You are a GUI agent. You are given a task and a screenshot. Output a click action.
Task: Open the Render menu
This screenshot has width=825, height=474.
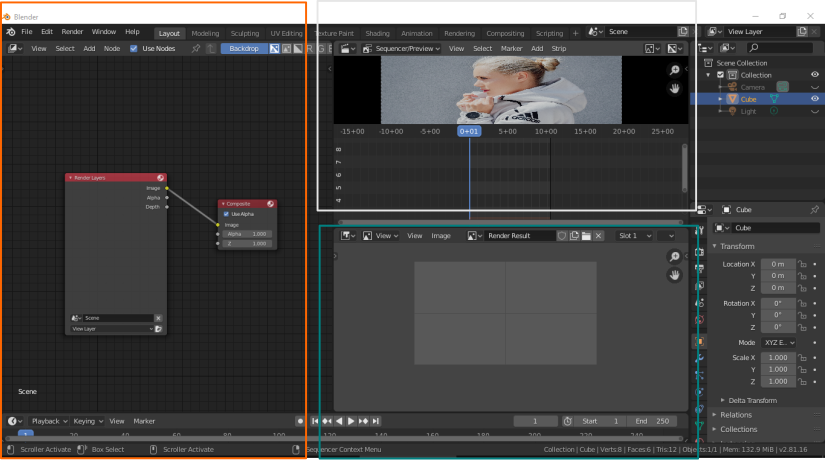click(x=72, y=32)
